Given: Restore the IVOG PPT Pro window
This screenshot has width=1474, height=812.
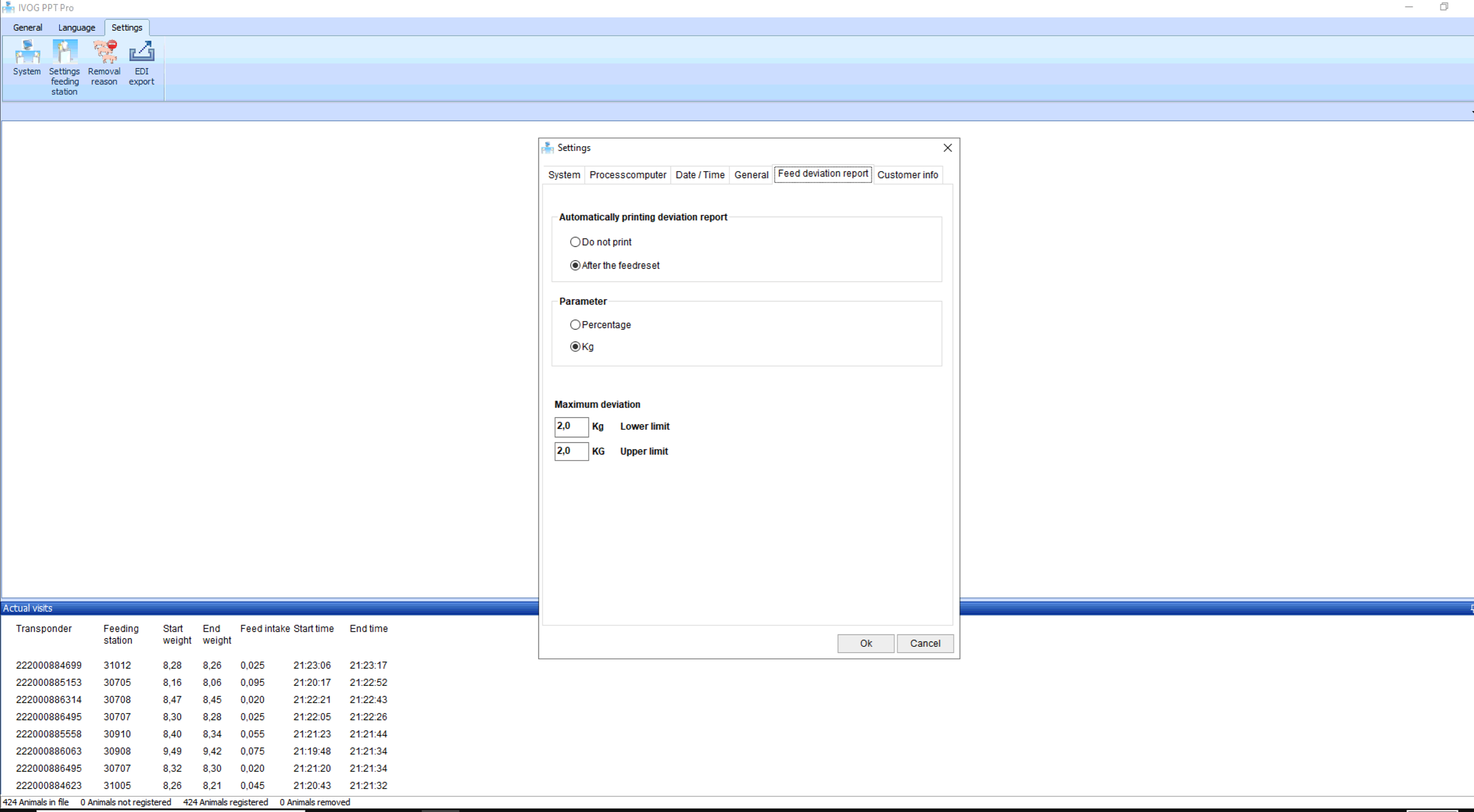Looking at the screenshot, I should [x=1444, y=7].
